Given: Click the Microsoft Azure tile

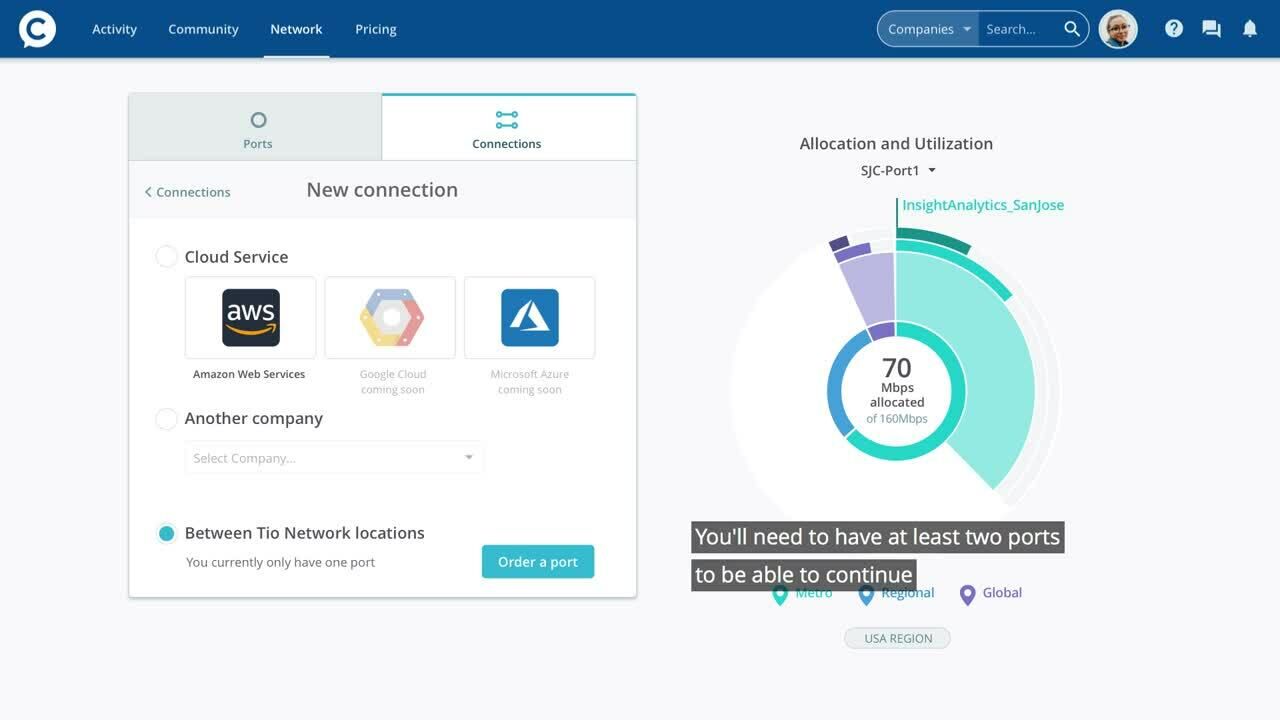Looking at the screenshot, I should point(529,318).
